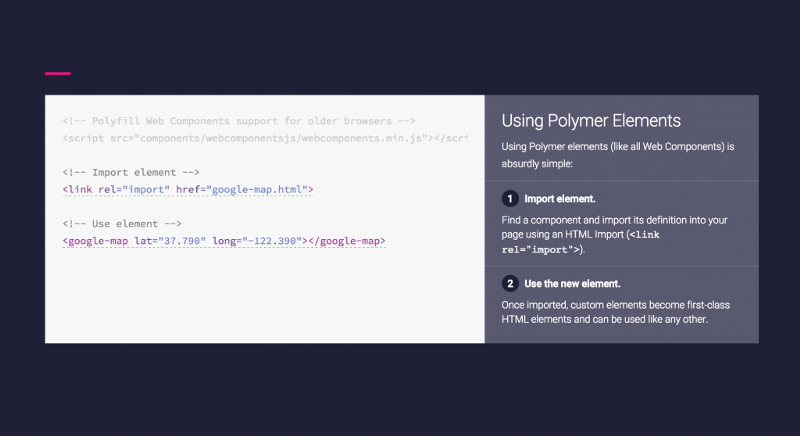Screen dimensions: 800x436
Task: Click the "Using Polymer Elements" heading
Action: (x=590, y=121)
